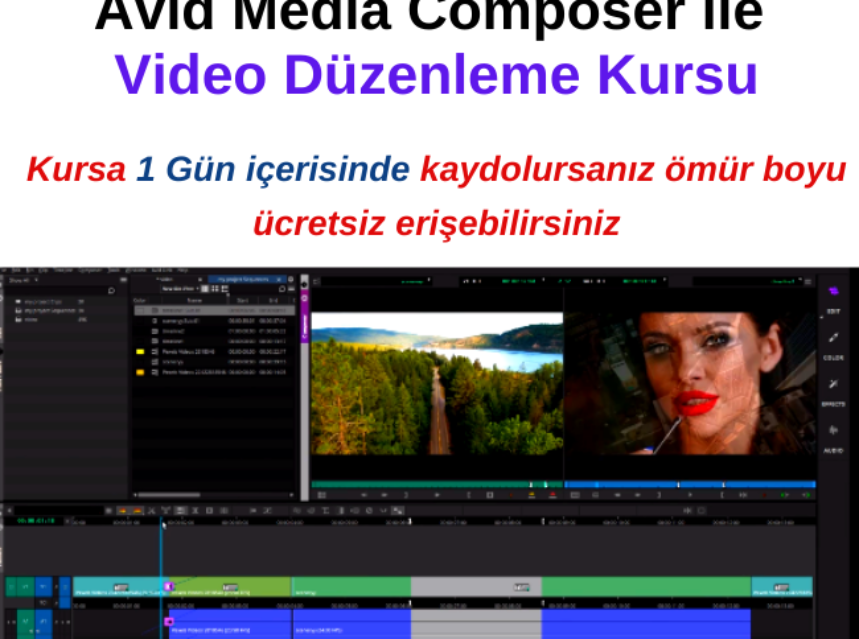Toggle the record A1 track selector
This screenshot has height=639, width=859.
point(44,623)
